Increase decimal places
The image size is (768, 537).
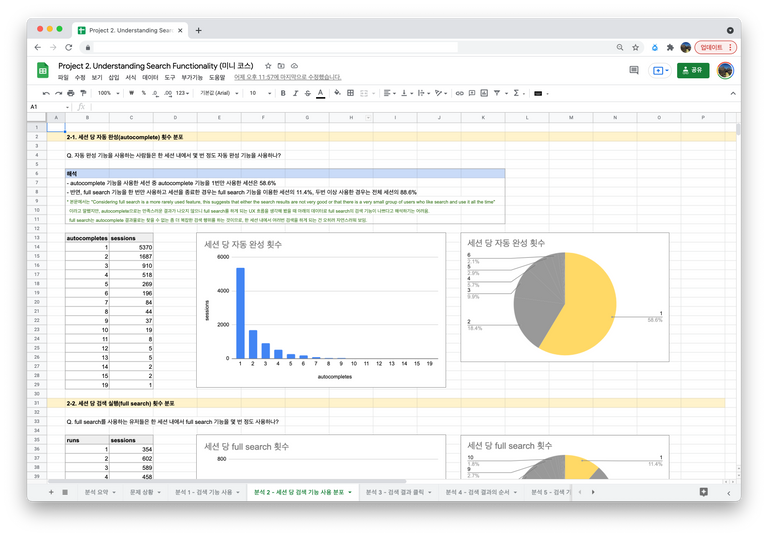pos(168,93)
